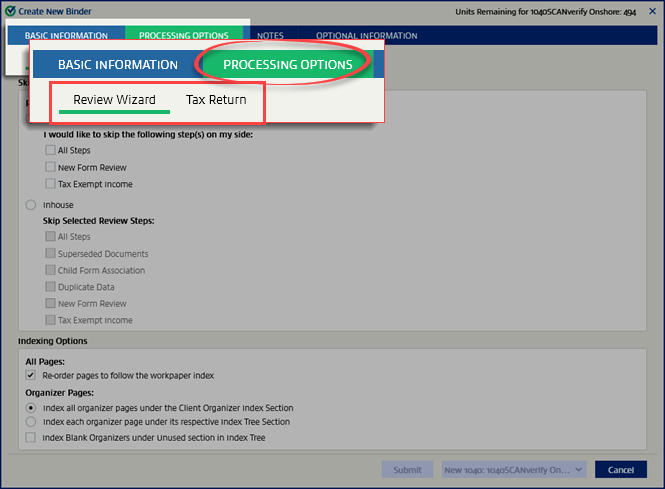Choose Index all organizer pages under Client Organizer
Screen dimensions: 665x489
click(x=31, y=408)
